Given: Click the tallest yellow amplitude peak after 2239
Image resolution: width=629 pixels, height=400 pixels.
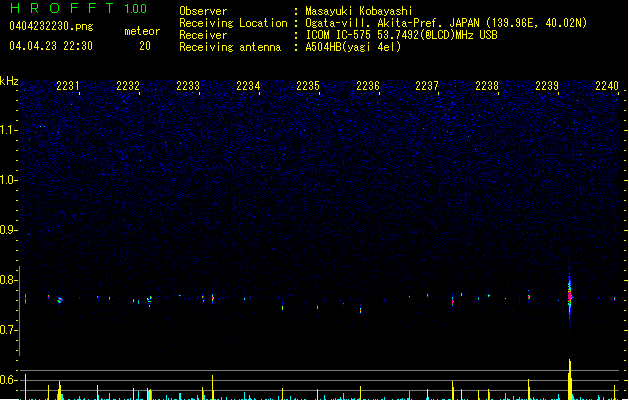Looking at the screenshot, I should point(570,379).
